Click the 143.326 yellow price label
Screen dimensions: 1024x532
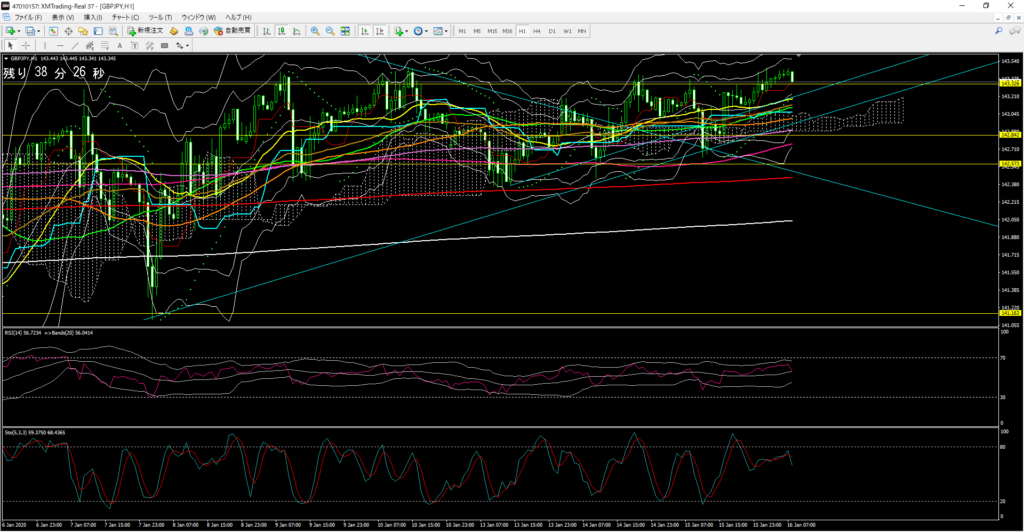pyautogui.click(x=1010, y=84)
